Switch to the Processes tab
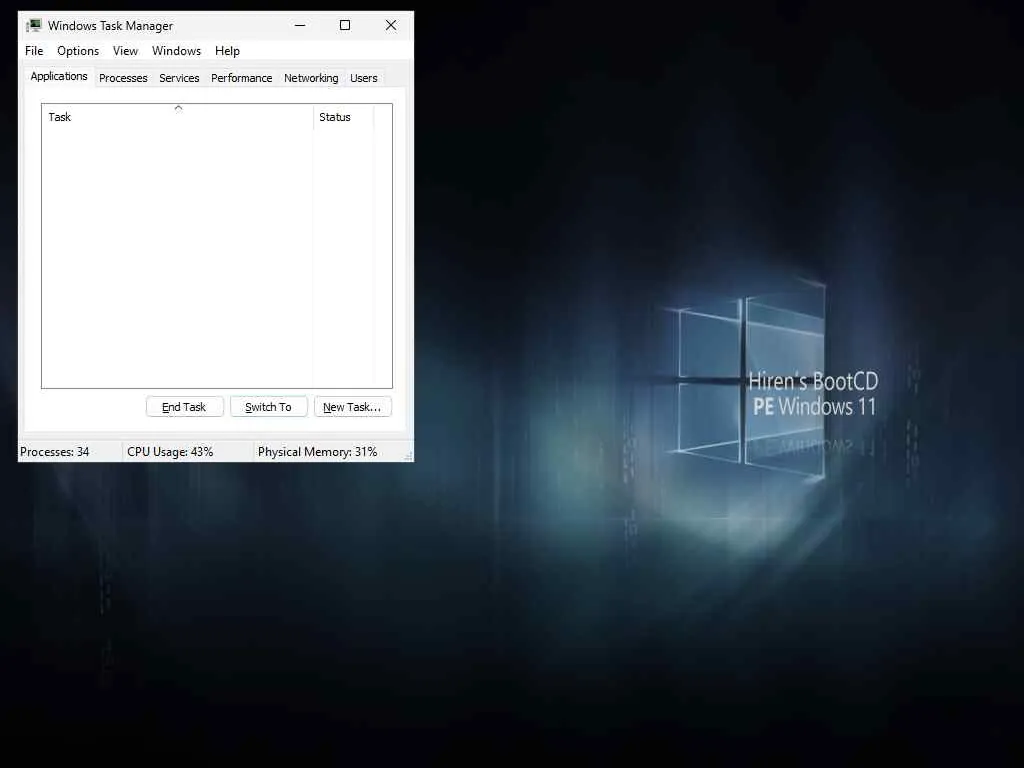1024x768 pixels. (x=123, y=78)
